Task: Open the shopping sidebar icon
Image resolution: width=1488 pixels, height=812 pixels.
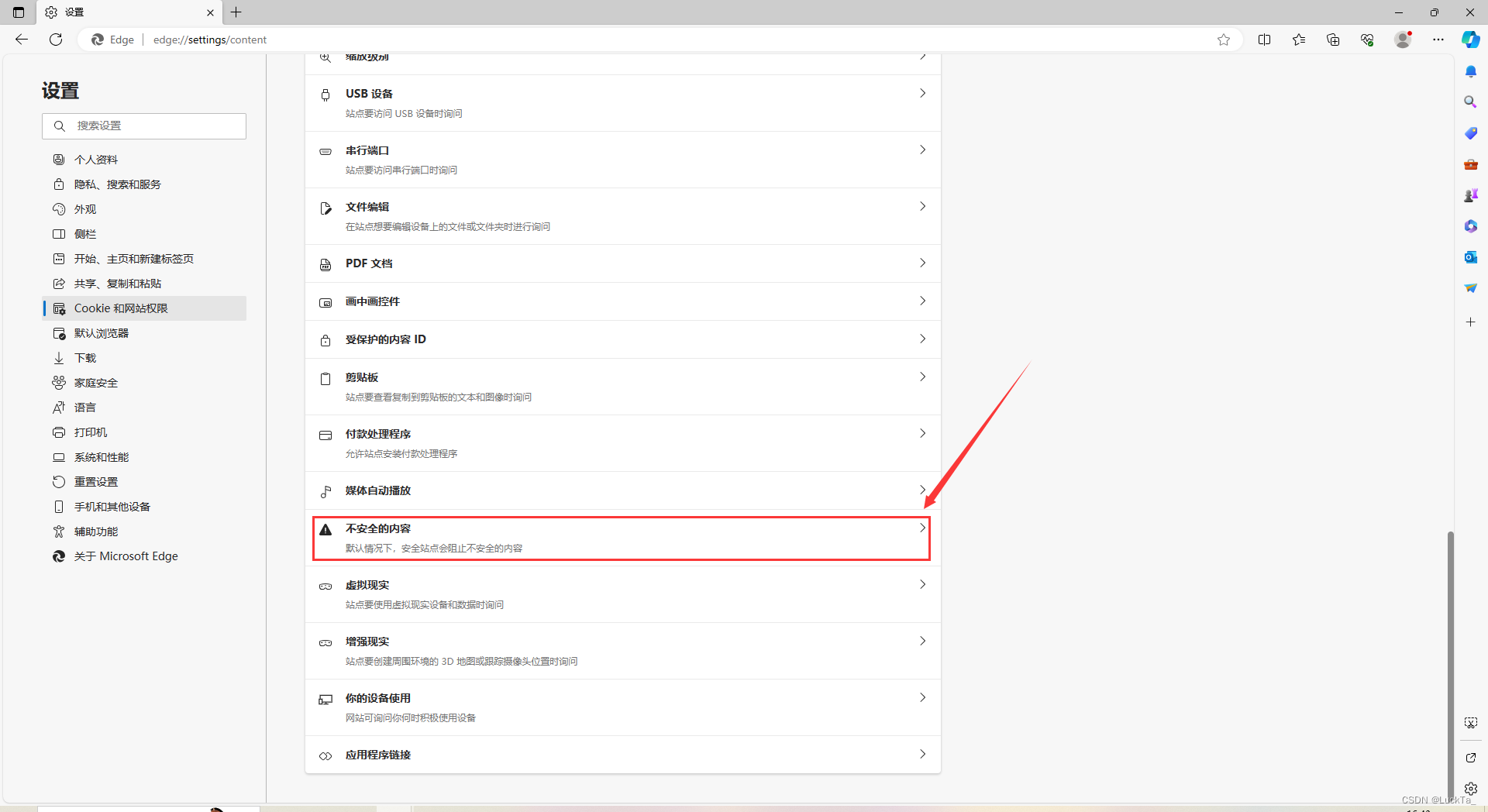Action: 1470,132
